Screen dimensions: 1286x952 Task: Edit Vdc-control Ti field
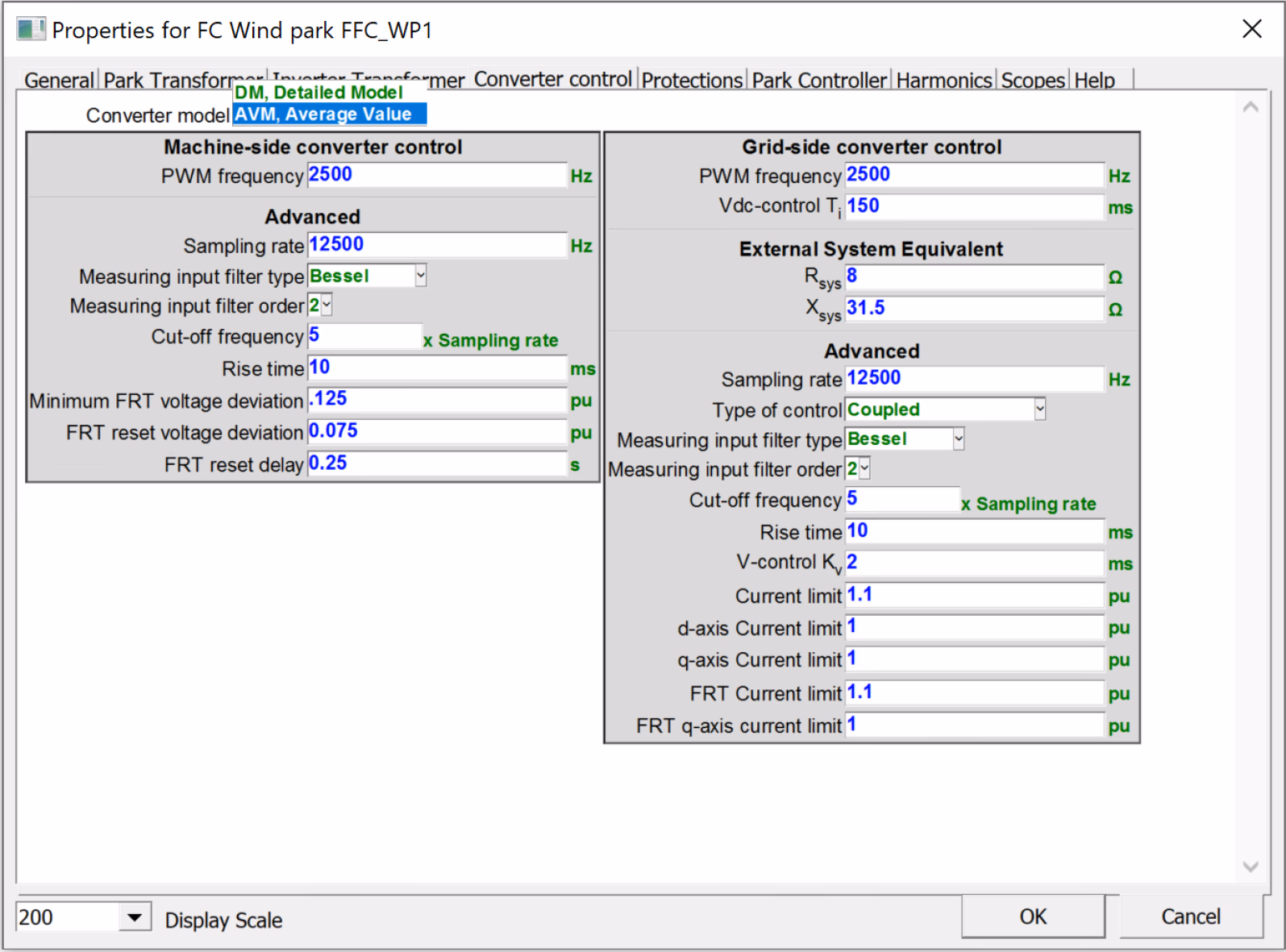pyautogui.click(x=974, y=206)
